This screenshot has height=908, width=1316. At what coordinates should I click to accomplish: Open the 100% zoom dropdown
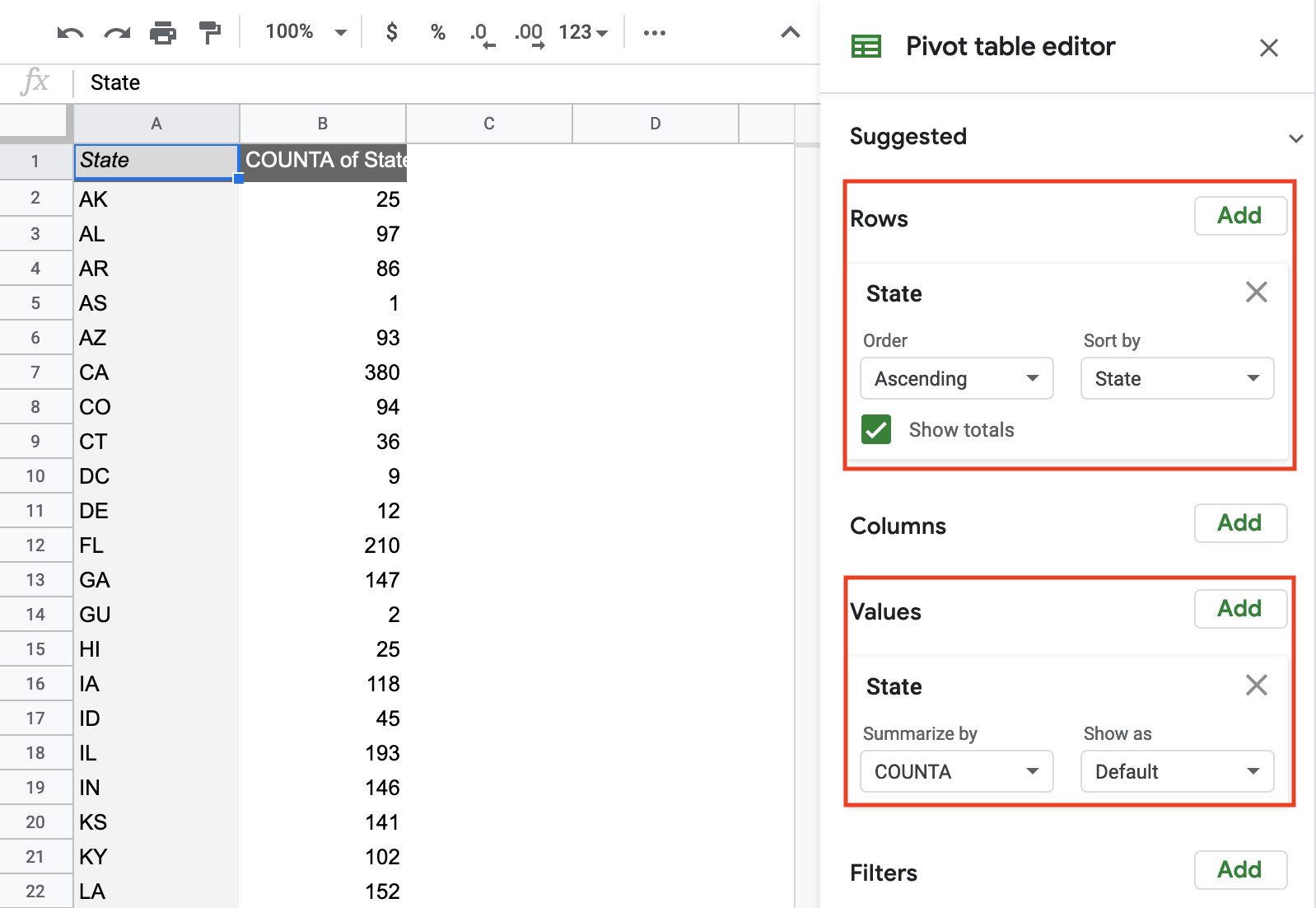tap(306, 32)
